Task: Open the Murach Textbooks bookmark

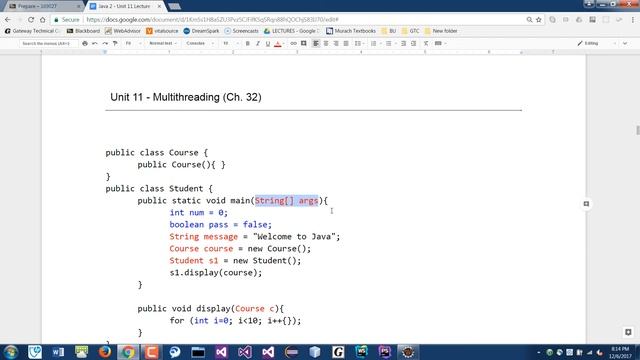Action: pos(351,31)
